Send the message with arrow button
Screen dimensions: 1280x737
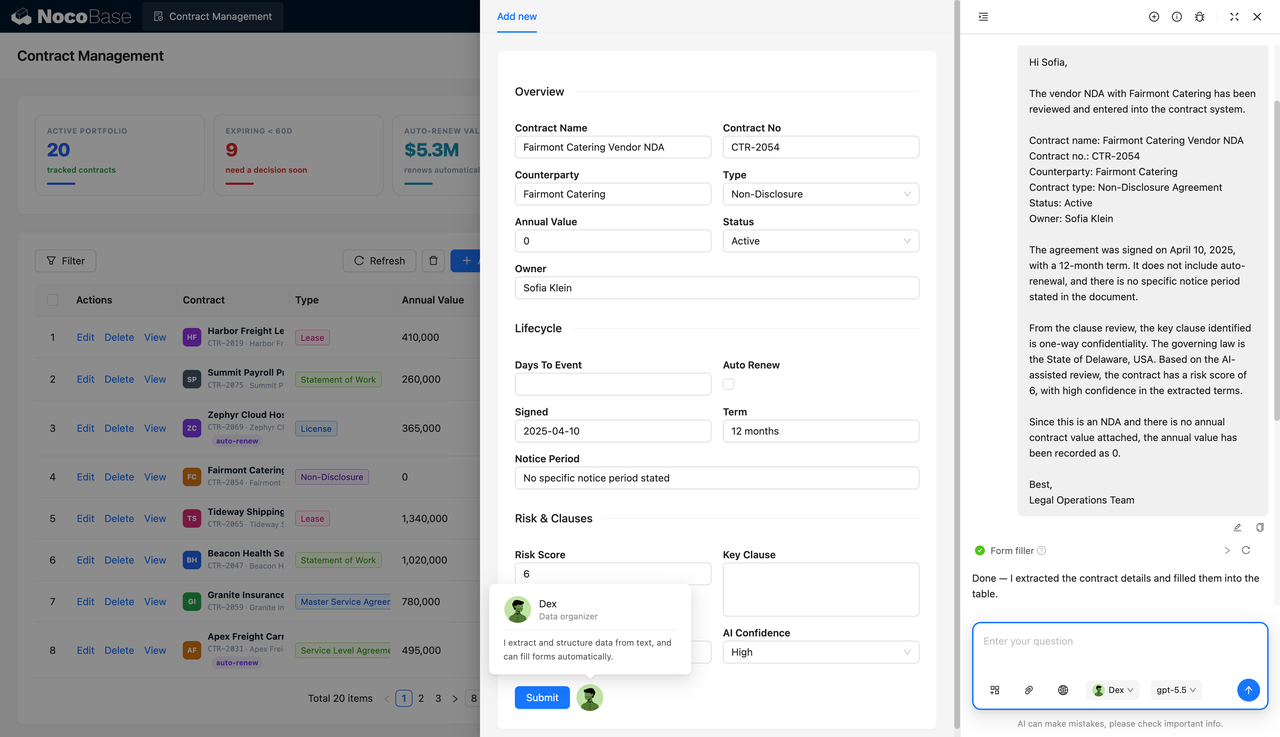coord(1248,690)
